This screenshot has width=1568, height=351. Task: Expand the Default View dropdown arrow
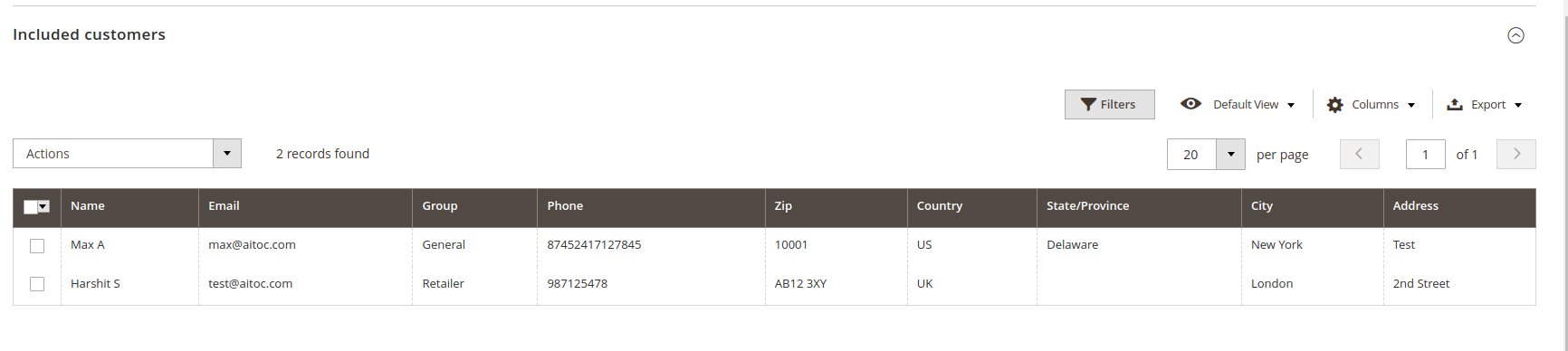[x=1291, y=105]
